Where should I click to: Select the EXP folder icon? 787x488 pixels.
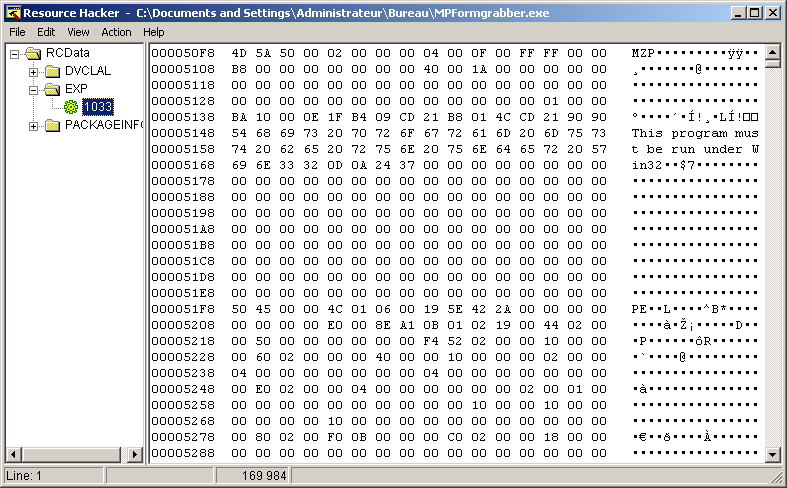(52, 89)
